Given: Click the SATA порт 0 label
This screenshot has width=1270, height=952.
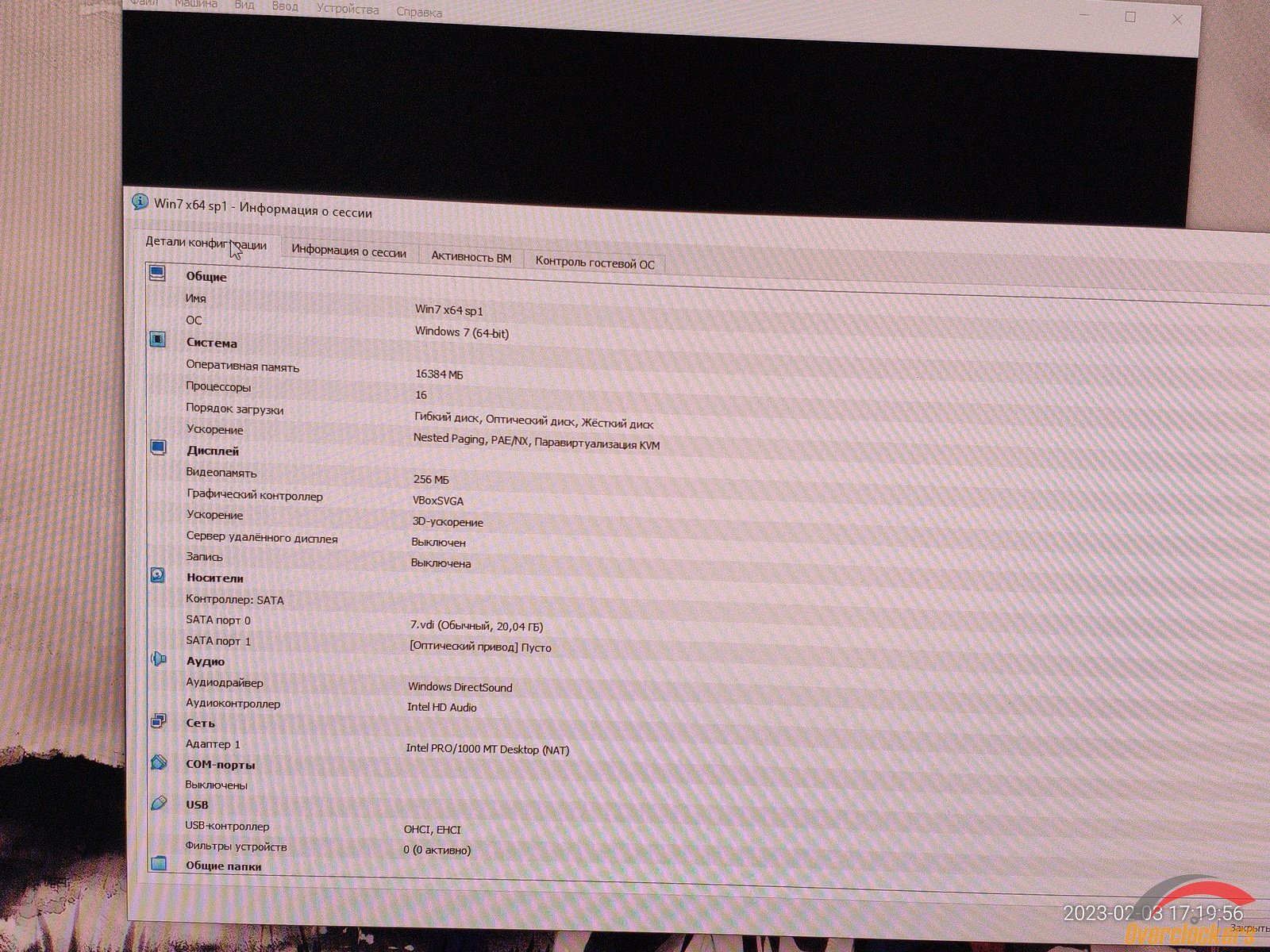Looking at the screenshot, I should (218, 620).
